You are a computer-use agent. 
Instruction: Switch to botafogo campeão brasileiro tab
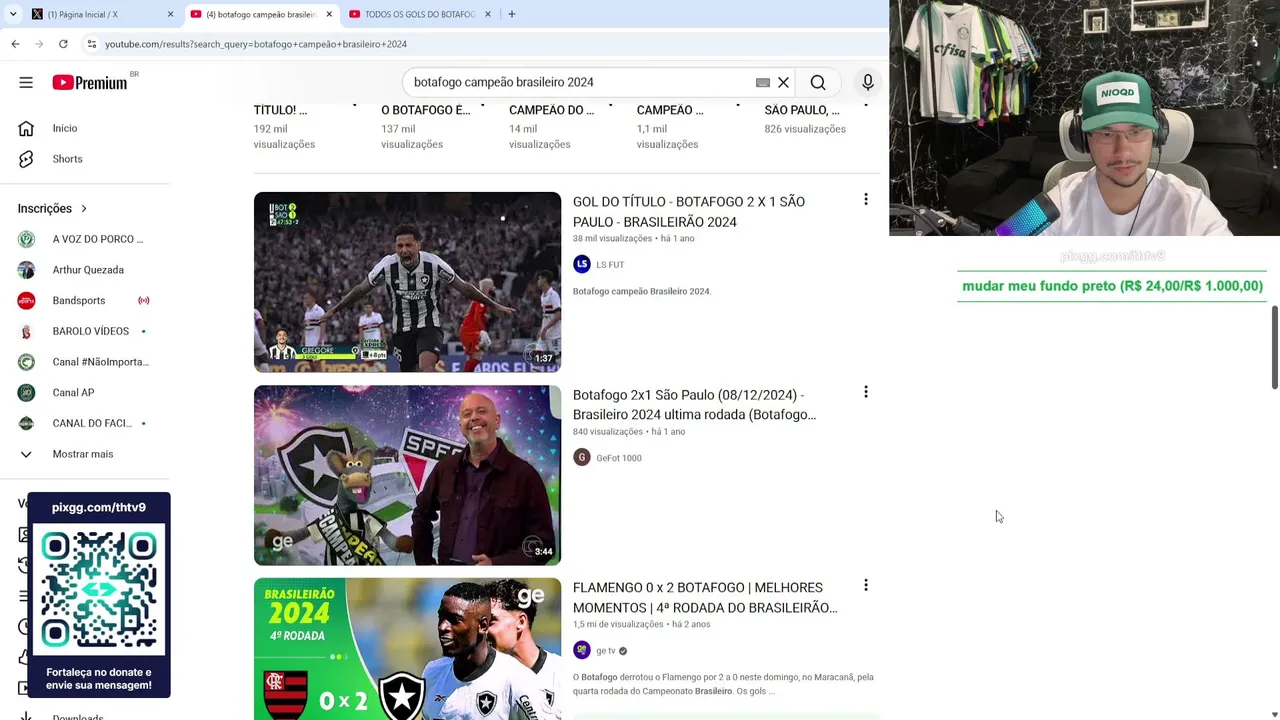pyautogui.click(x=262, y=14)
